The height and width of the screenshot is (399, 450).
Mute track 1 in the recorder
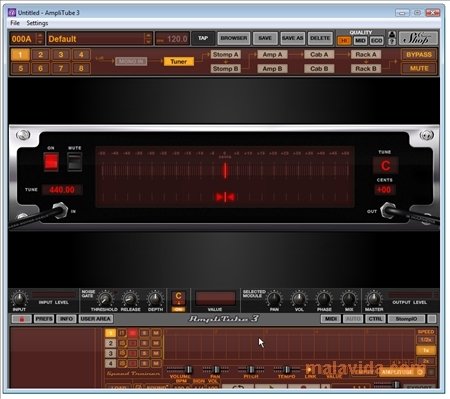156,333
